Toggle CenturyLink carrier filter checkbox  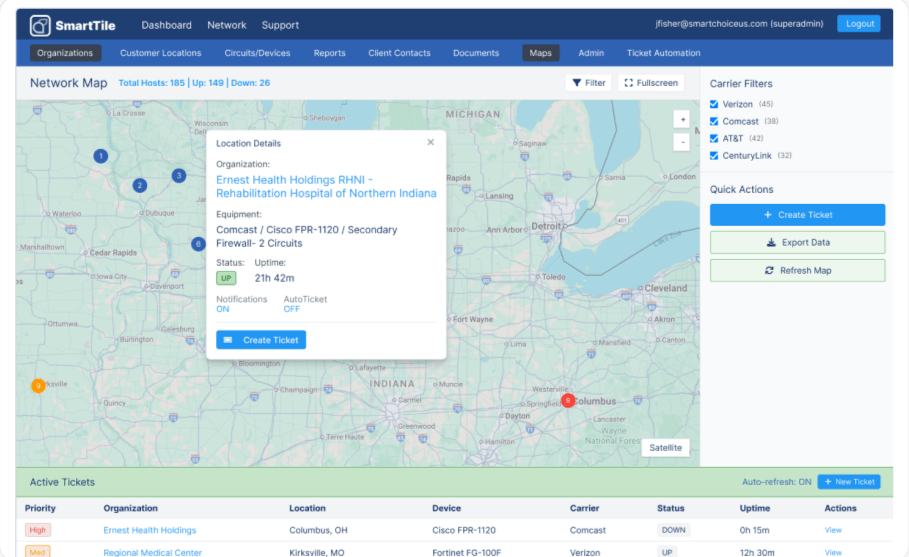tap(714, 155)
